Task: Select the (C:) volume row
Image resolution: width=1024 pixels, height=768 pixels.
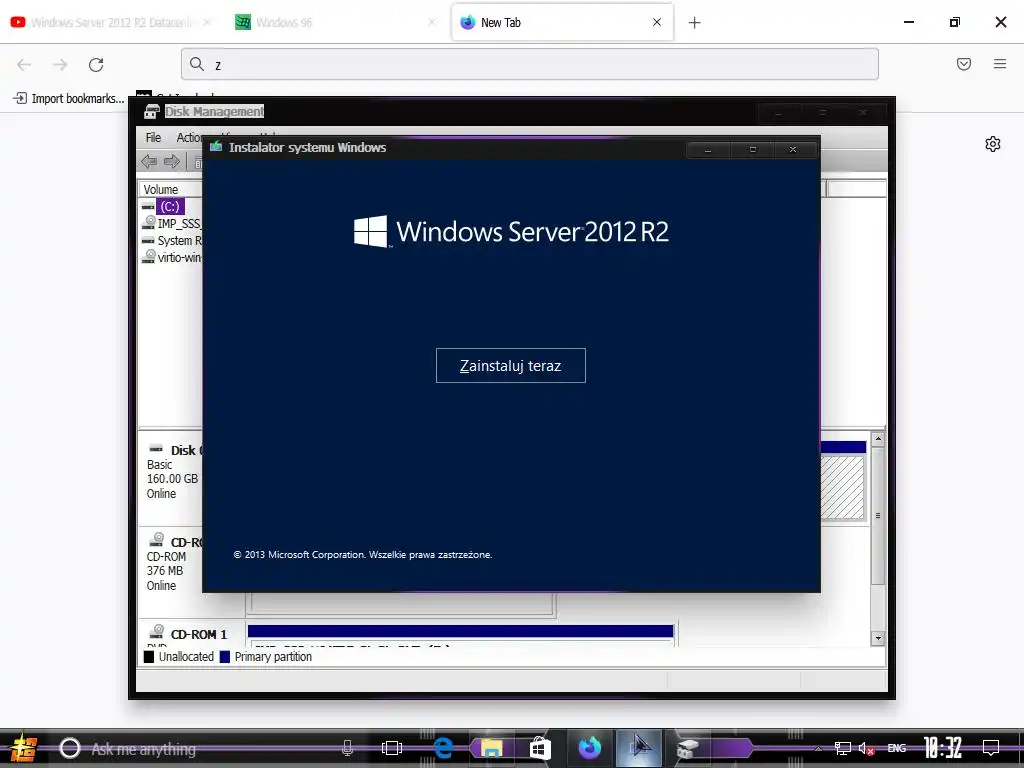Action: (x=170, y=206)
